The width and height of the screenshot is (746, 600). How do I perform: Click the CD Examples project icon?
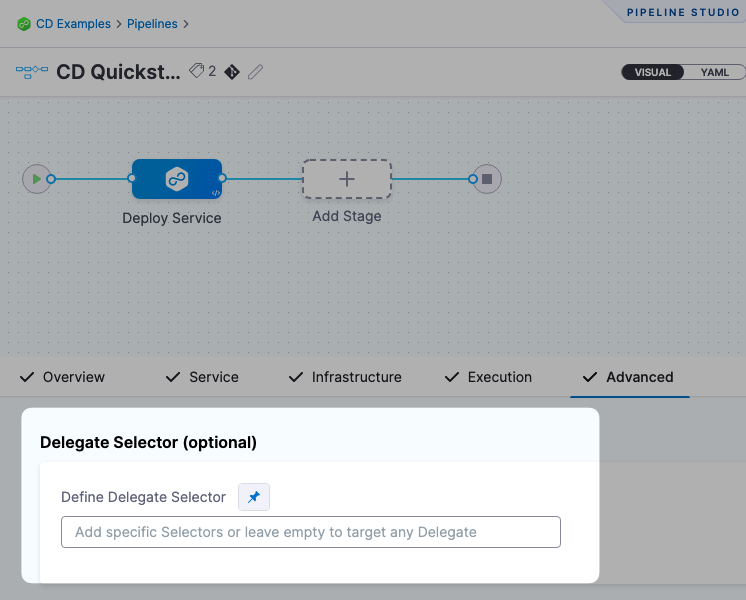24,23
